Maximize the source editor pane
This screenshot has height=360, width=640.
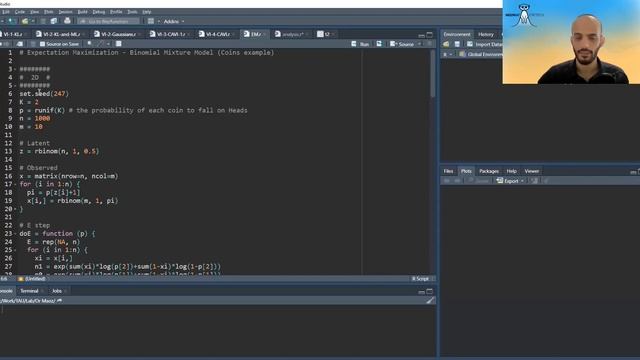(x=429, y=35)
